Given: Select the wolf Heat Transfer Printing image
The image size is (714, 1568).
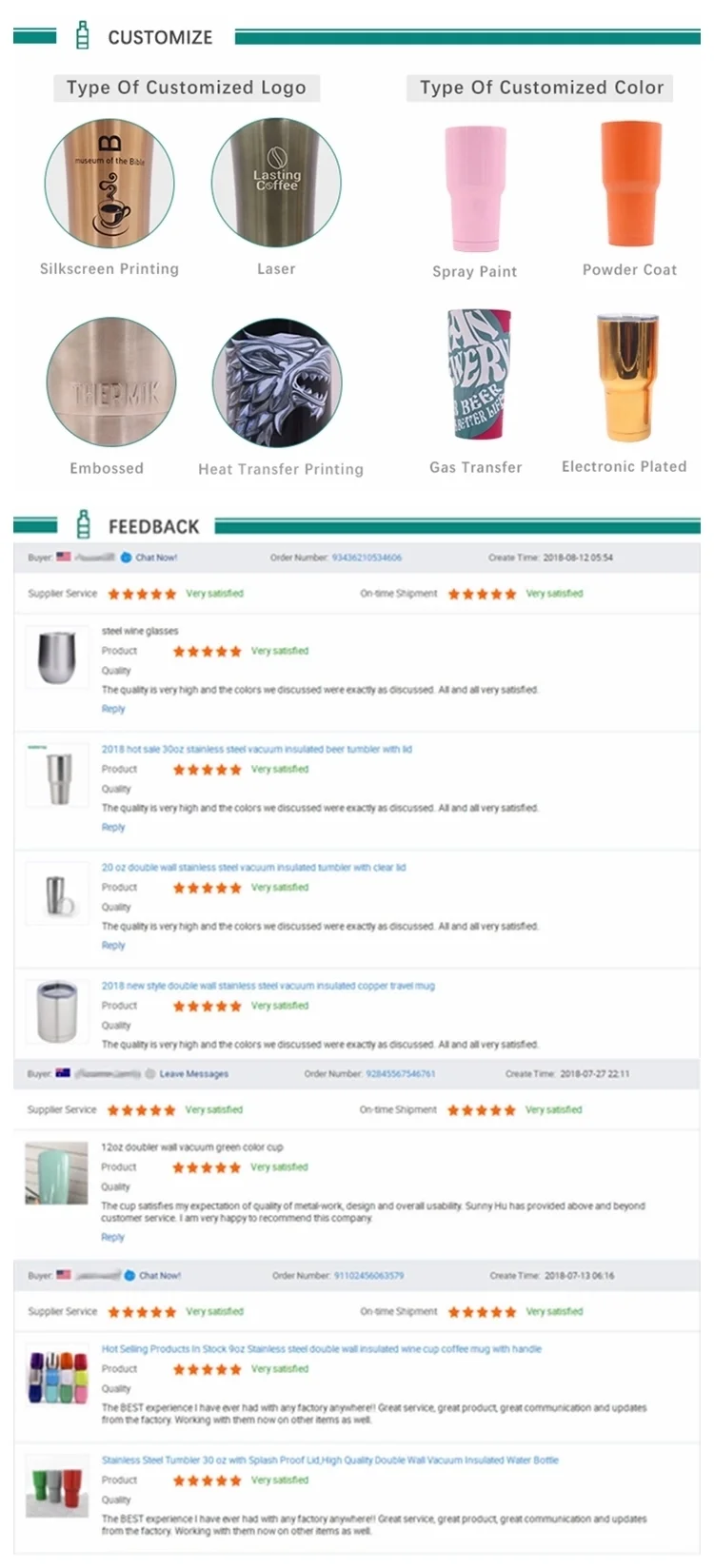Looking at the screenshot, I should [x=277, y=382].
